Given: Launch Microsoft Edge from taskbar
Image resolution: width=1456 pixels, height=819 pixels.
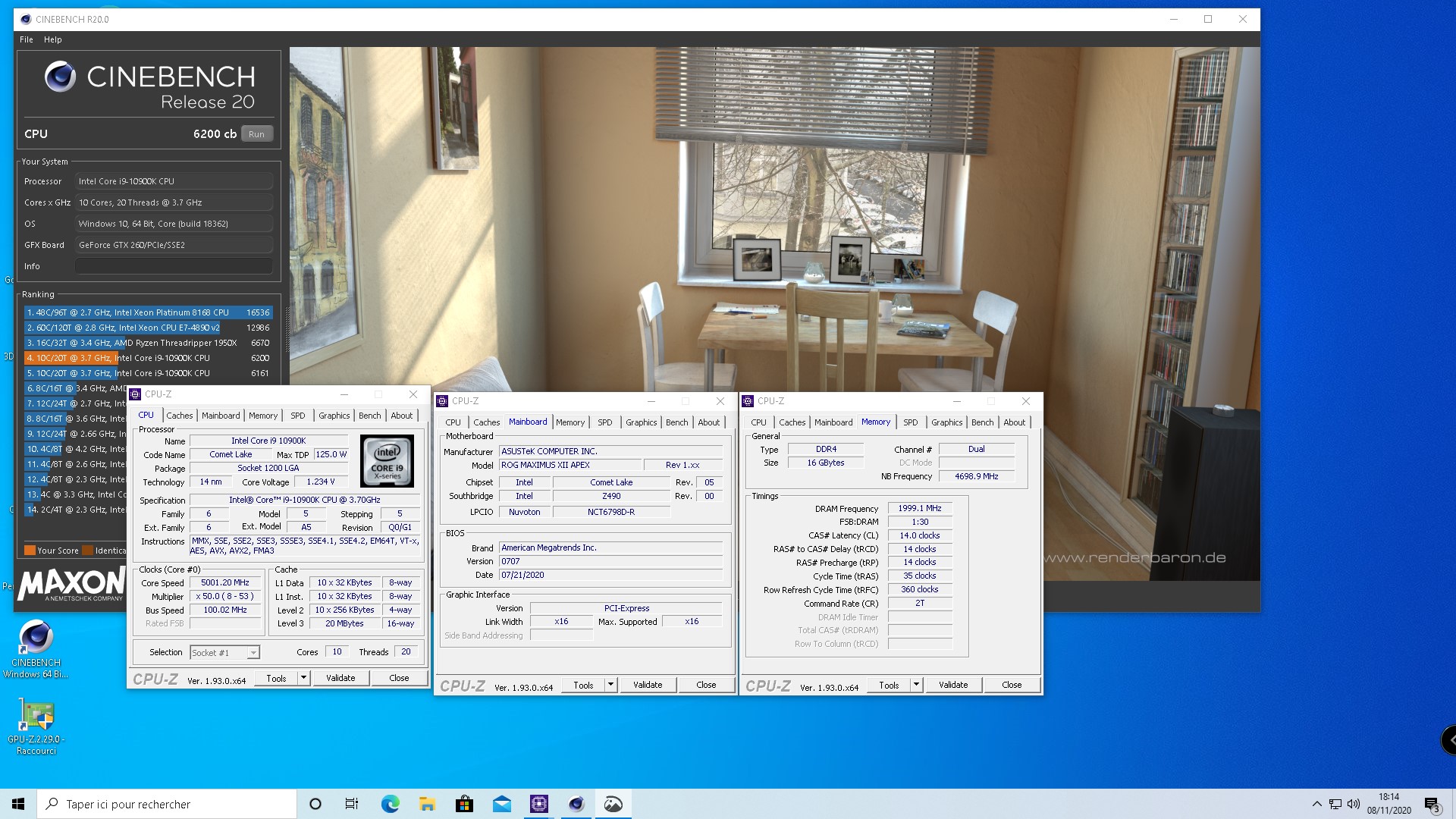Looking at the screenshot, I should point(390,804).
